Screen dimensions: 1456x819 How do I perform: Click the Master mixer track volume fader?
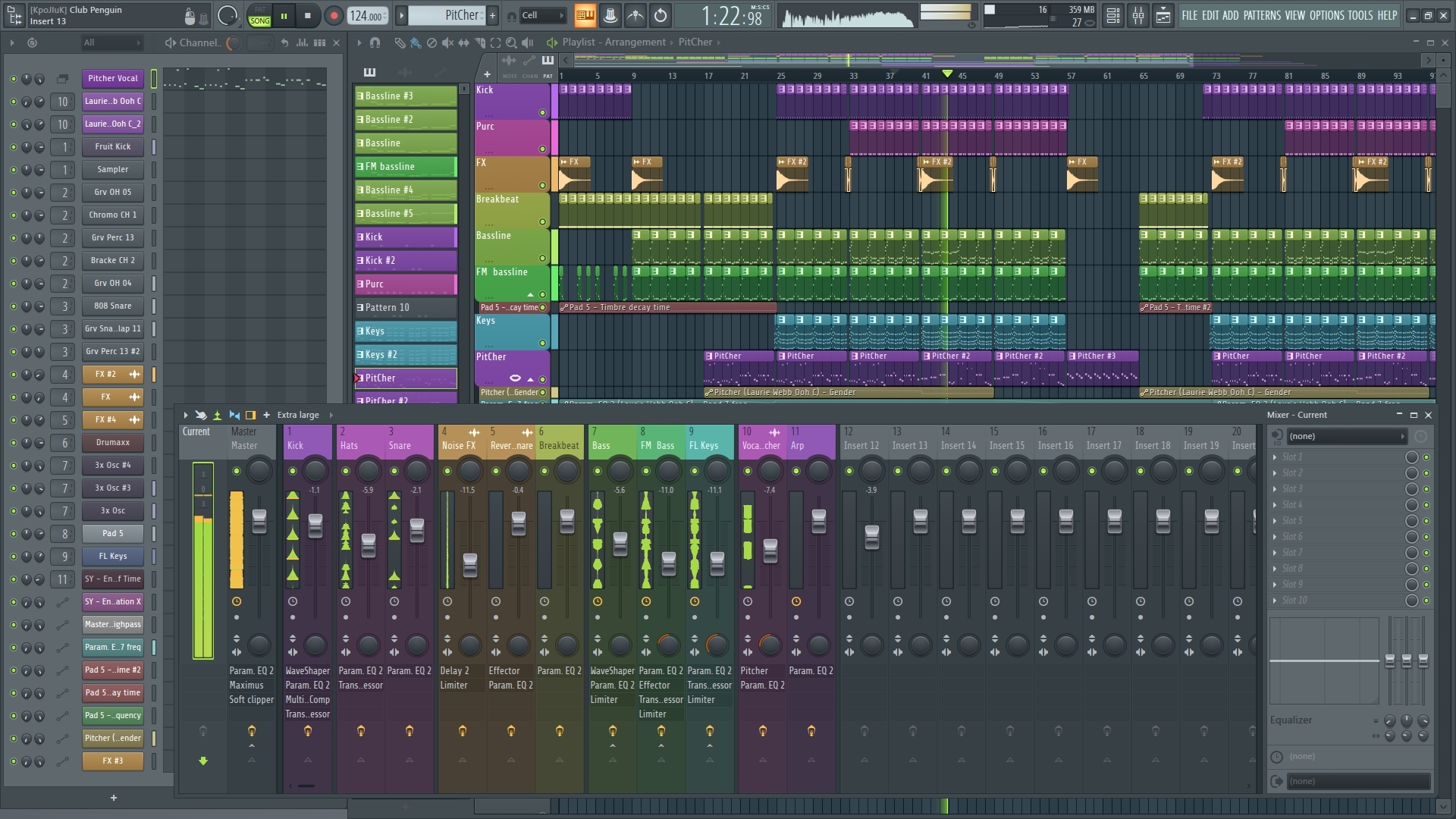[259, 521]
